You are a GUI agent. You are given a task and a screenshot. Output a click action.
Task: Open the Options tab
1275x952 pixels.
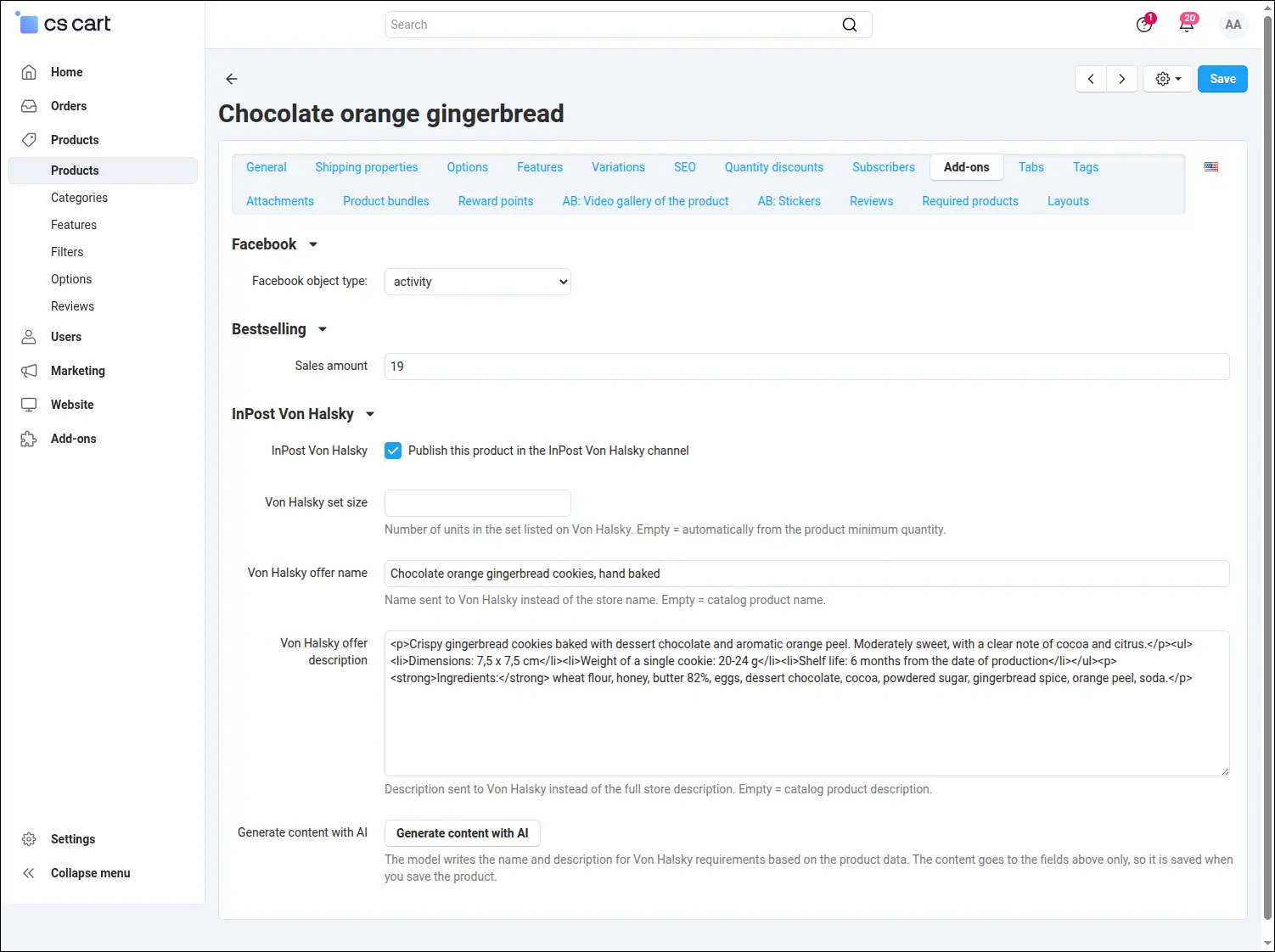[x=468, y=167]
